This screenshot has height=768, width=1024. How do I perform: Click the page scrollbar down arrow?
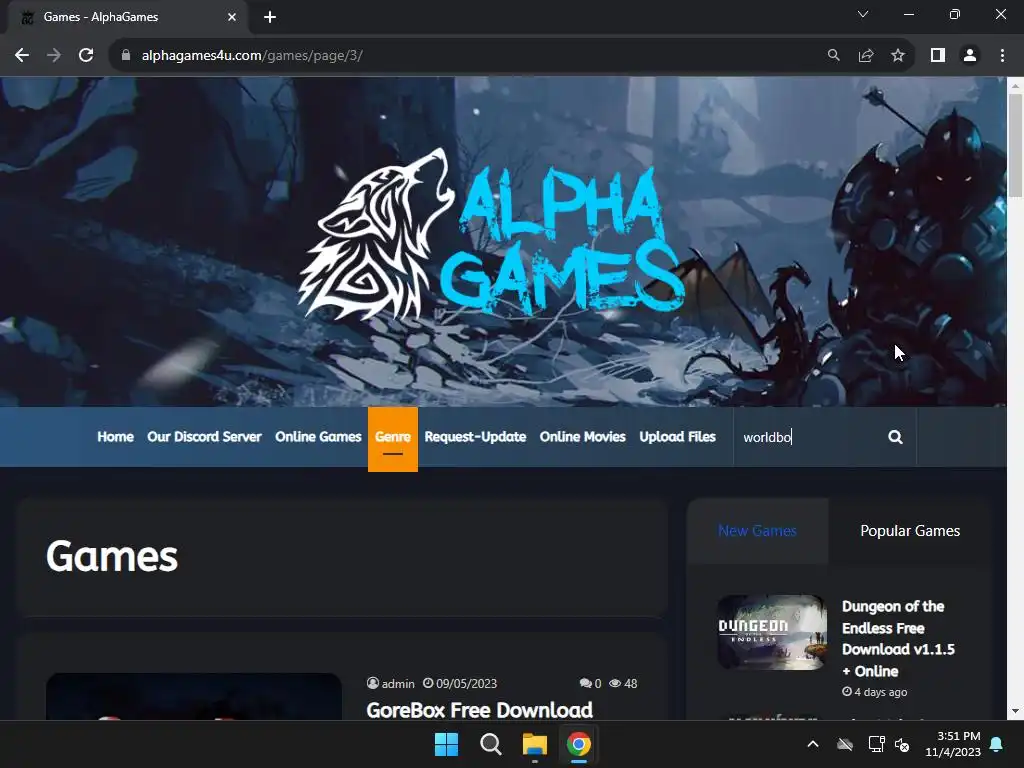[x=1015, y=712]
